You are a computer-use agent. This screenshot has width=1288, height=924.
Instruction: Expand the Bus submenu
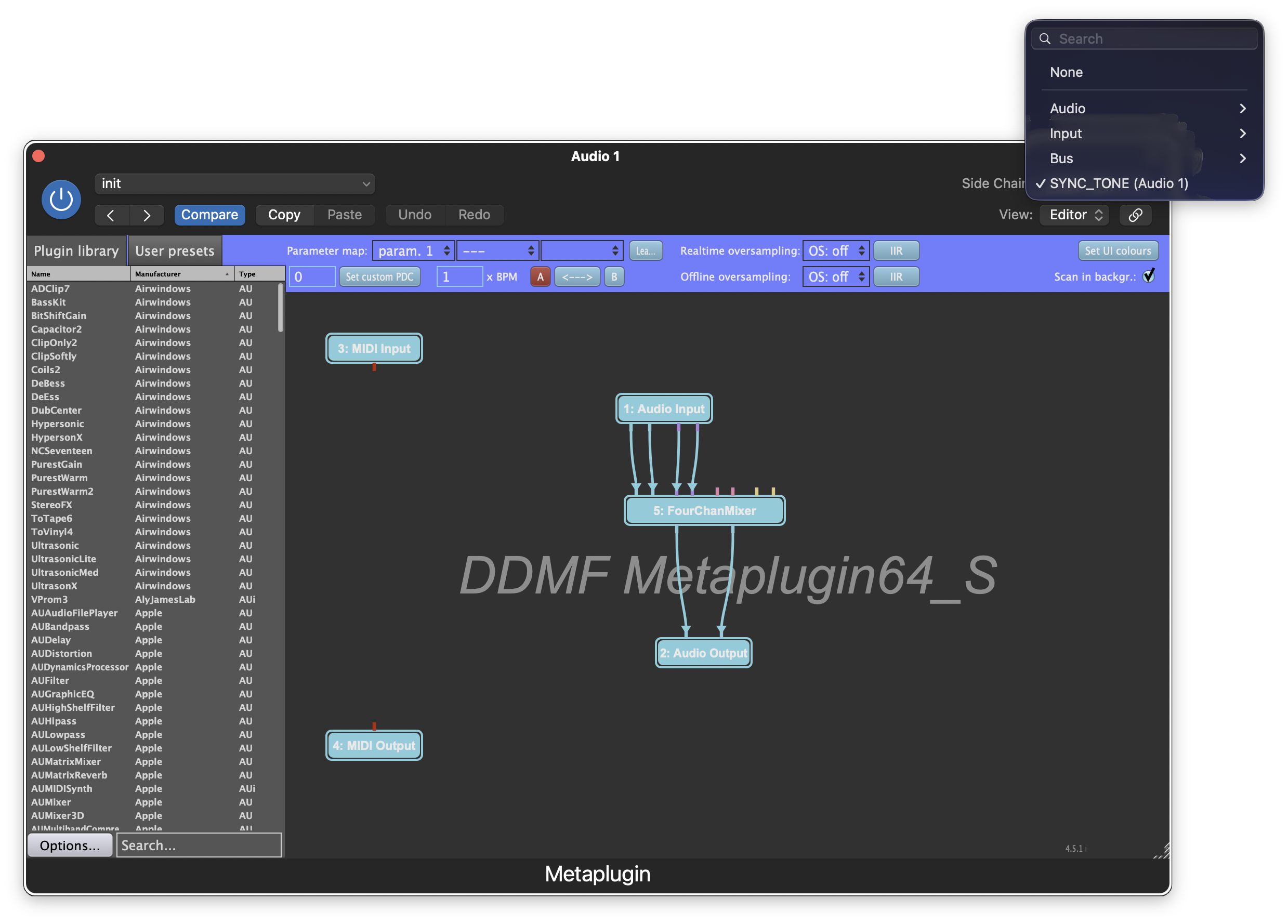pyautogui.click(x=1145, y=159)
